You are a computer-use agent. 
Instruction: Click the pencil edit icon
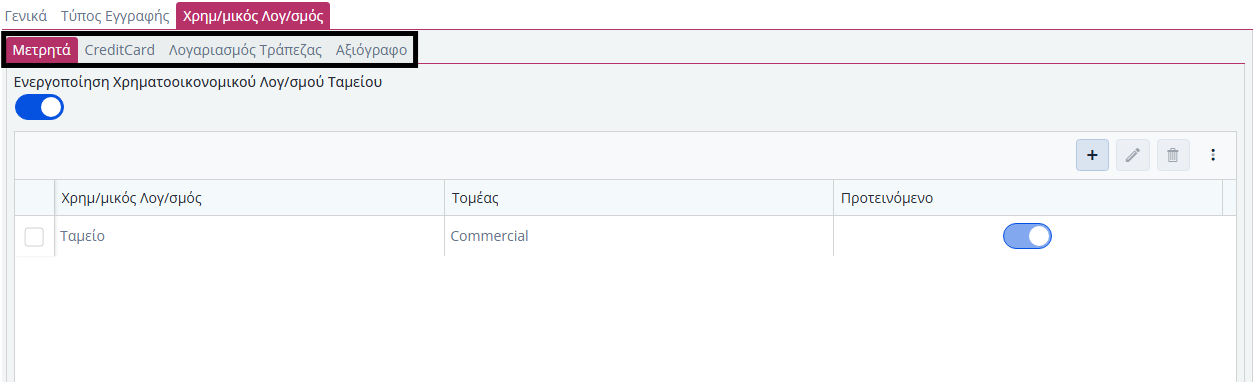(1133, 155)
